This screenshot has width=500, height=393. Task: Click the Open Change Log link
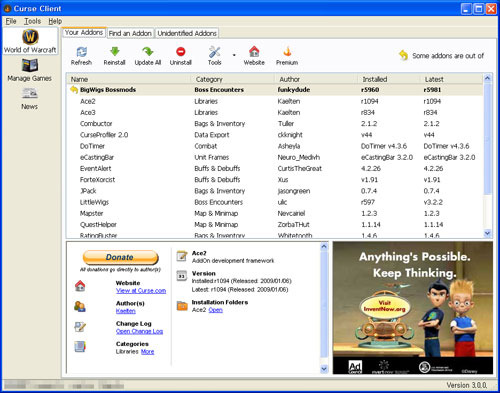[x=139, y=331]
